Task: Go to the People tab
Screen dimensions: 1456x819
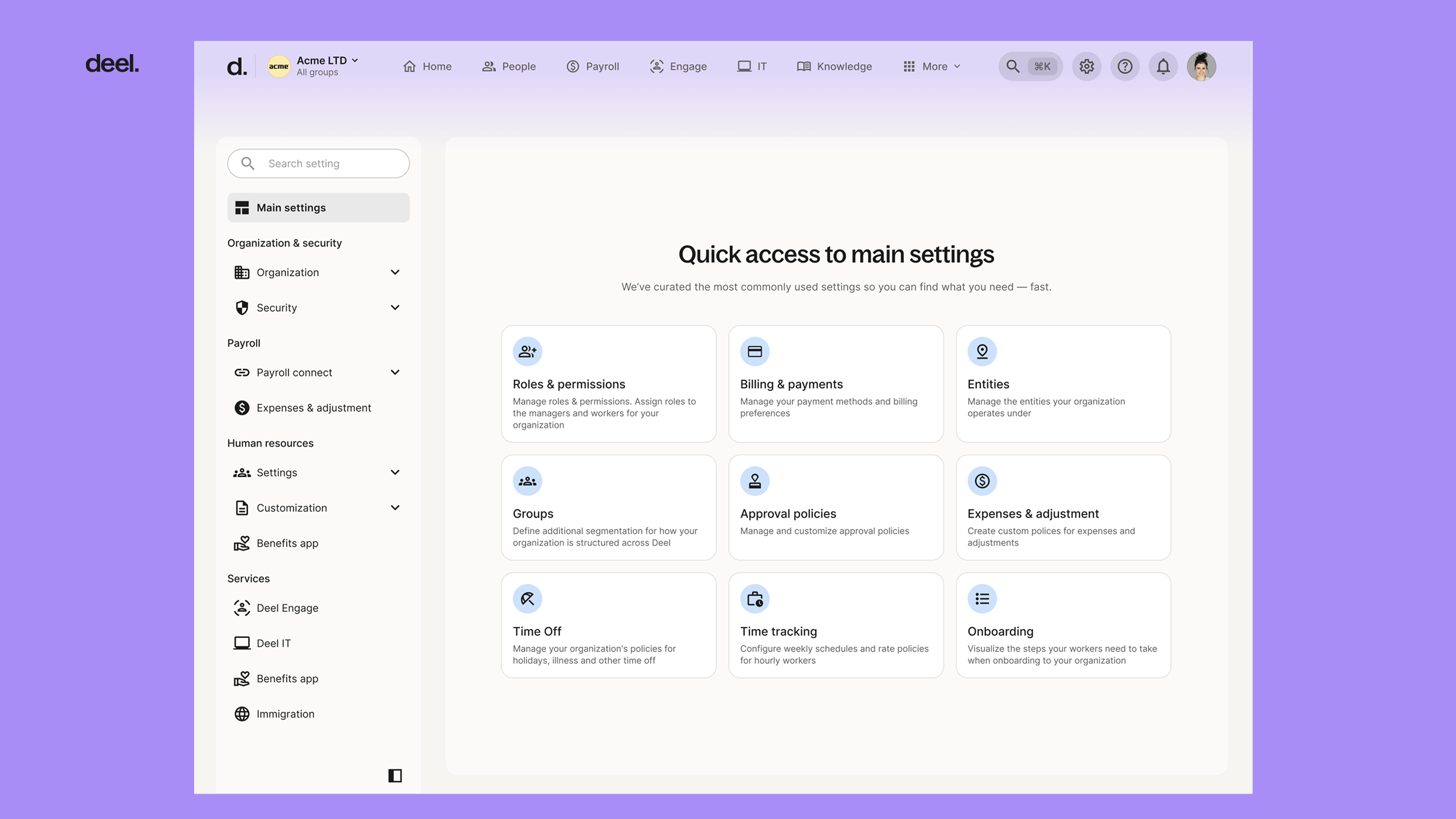Action: [x=509, y=67]
